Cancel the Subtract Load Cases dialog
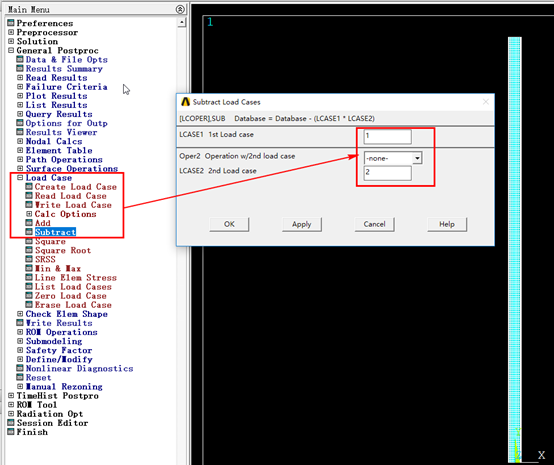554x465 pixels. 374,224
